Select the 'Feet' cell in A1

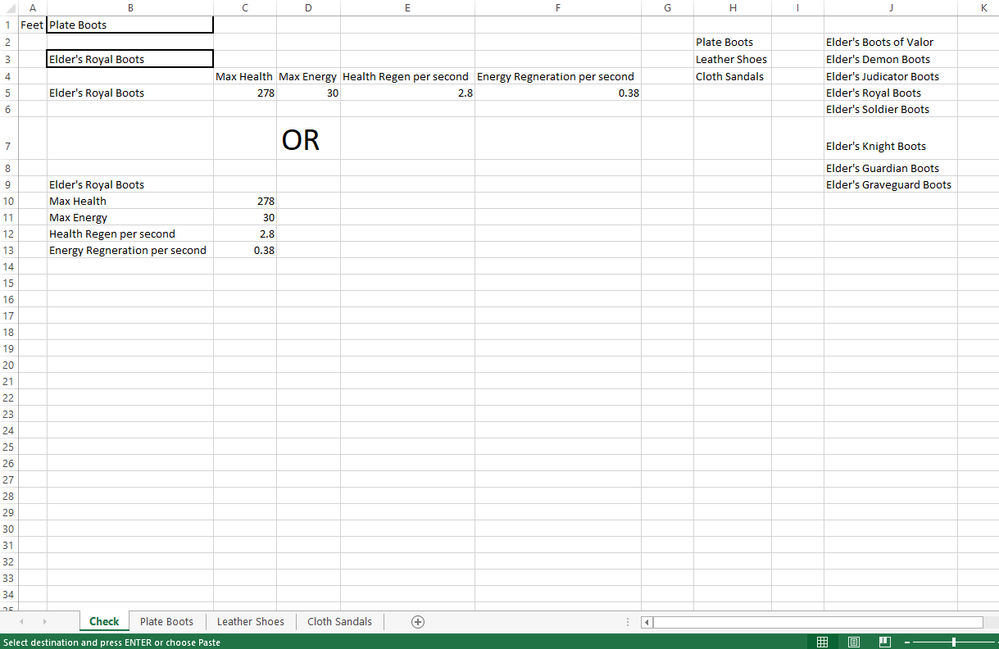point(32,25)
